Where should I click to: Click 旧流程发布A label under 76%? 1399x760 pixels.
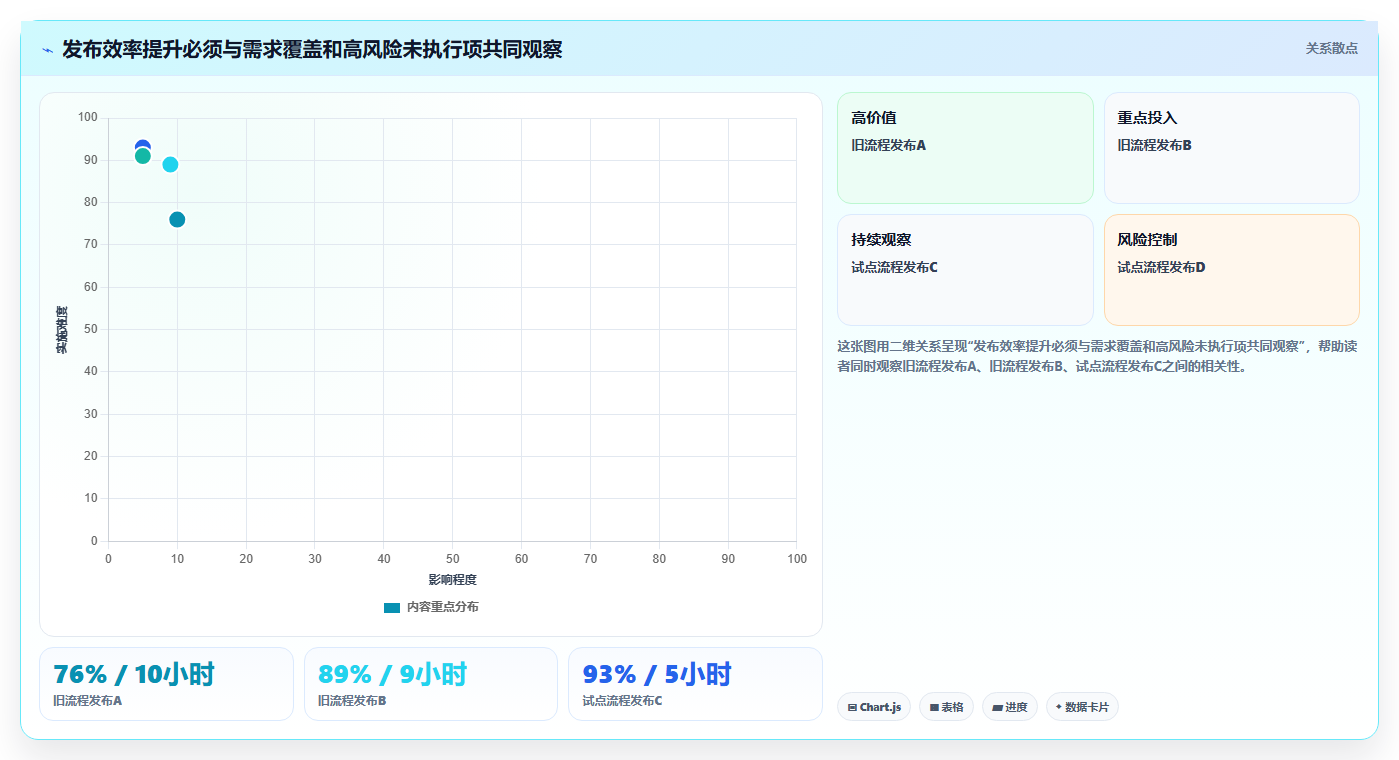(88, 701)
